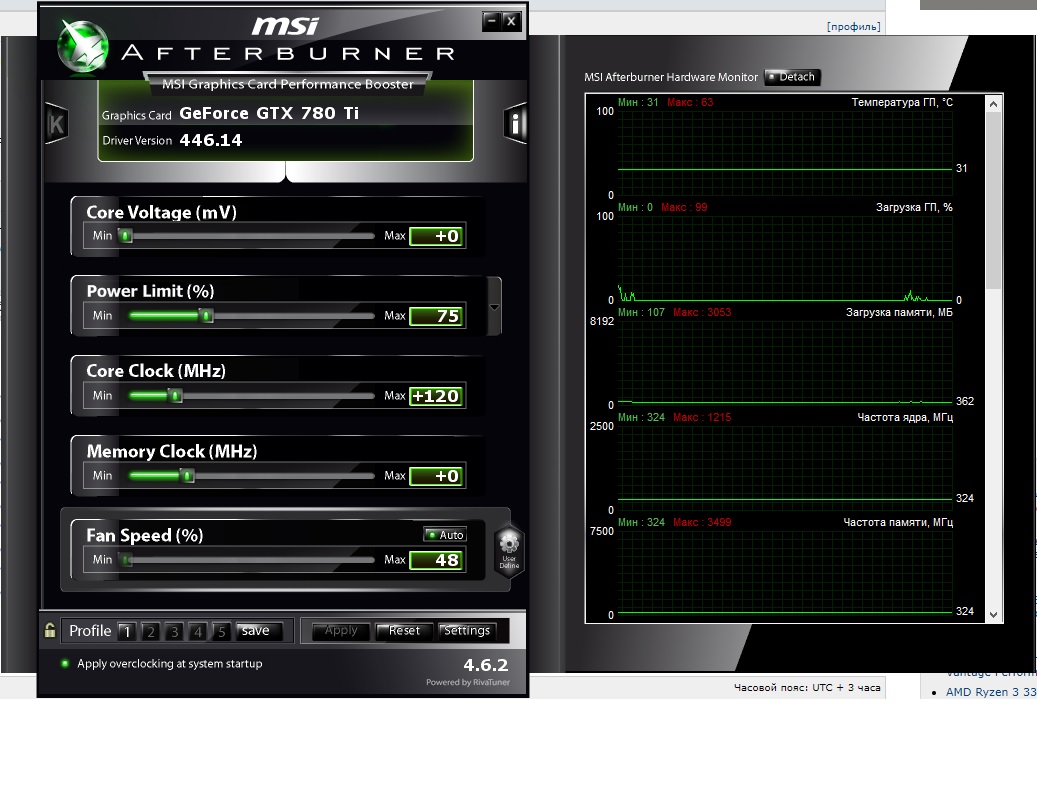Expand the Power Limit dropdown arrow
Viewport: 1037px width, 792px height.
(494, 307)
